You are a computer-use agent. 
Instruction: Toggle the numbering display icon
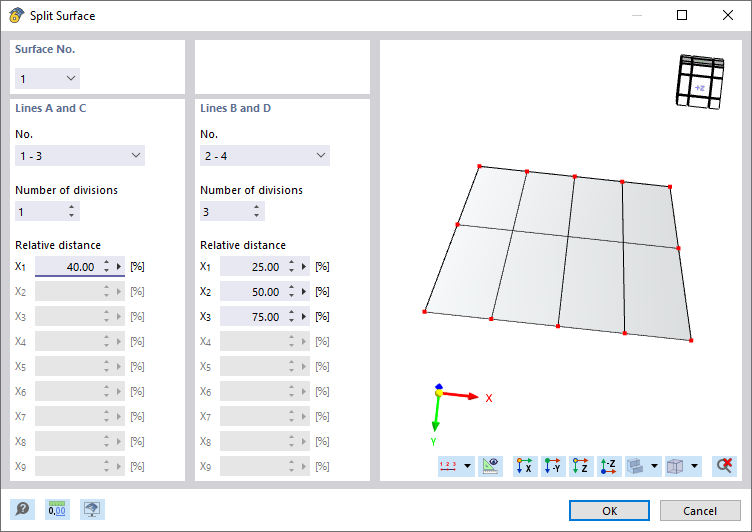(x=449, y=466)
